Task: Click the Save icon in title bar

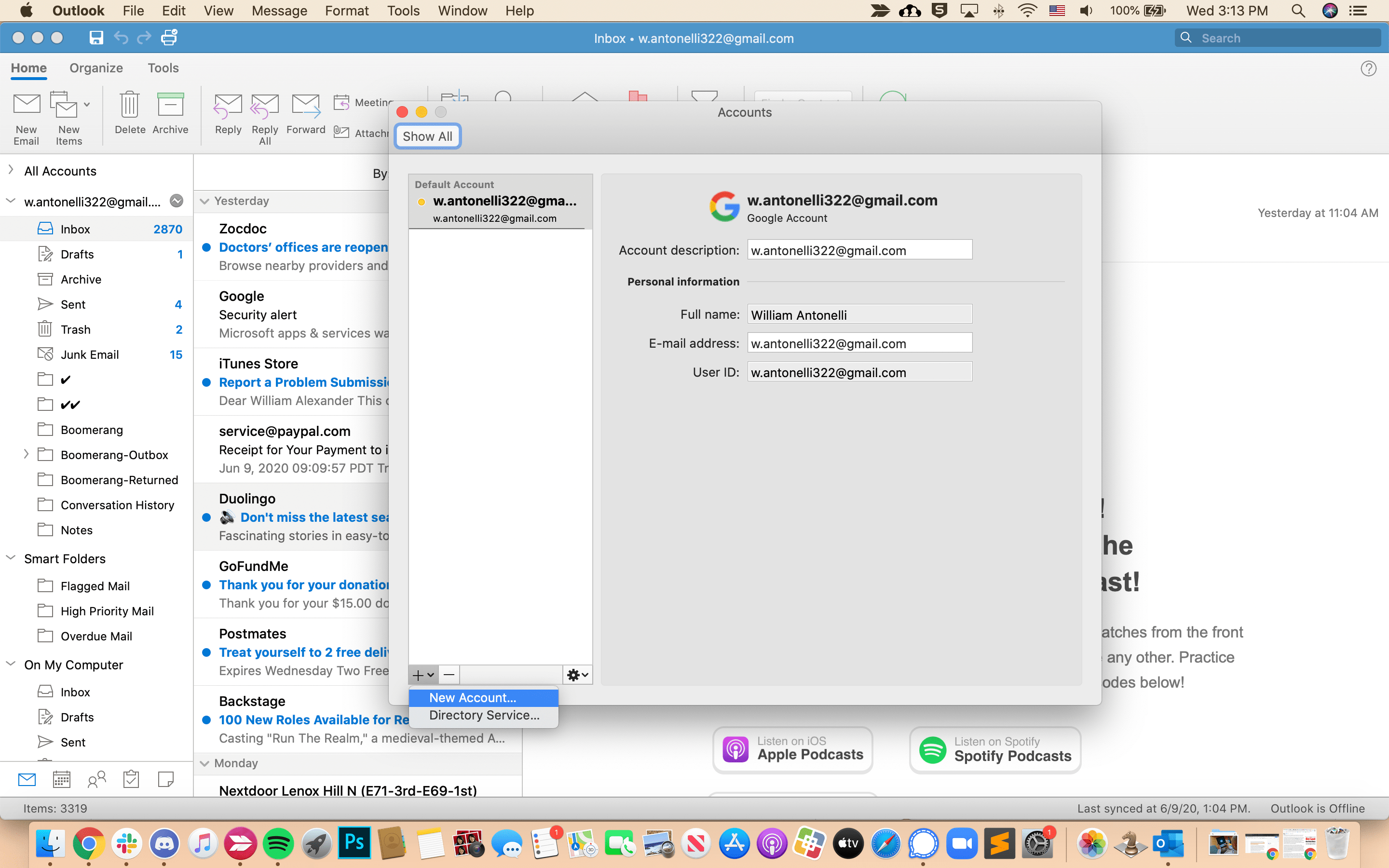Action: pyautogui.click(x=96, y=38)
